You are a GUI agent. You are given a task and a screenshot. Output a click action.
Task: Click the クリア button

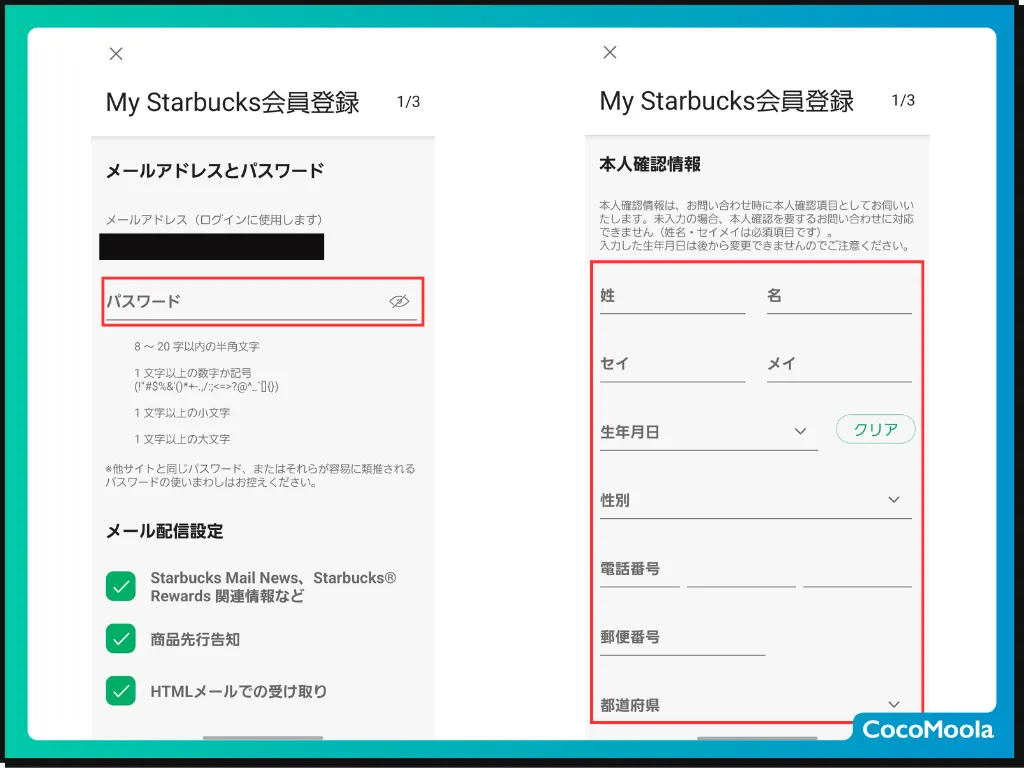click(876, 429)
